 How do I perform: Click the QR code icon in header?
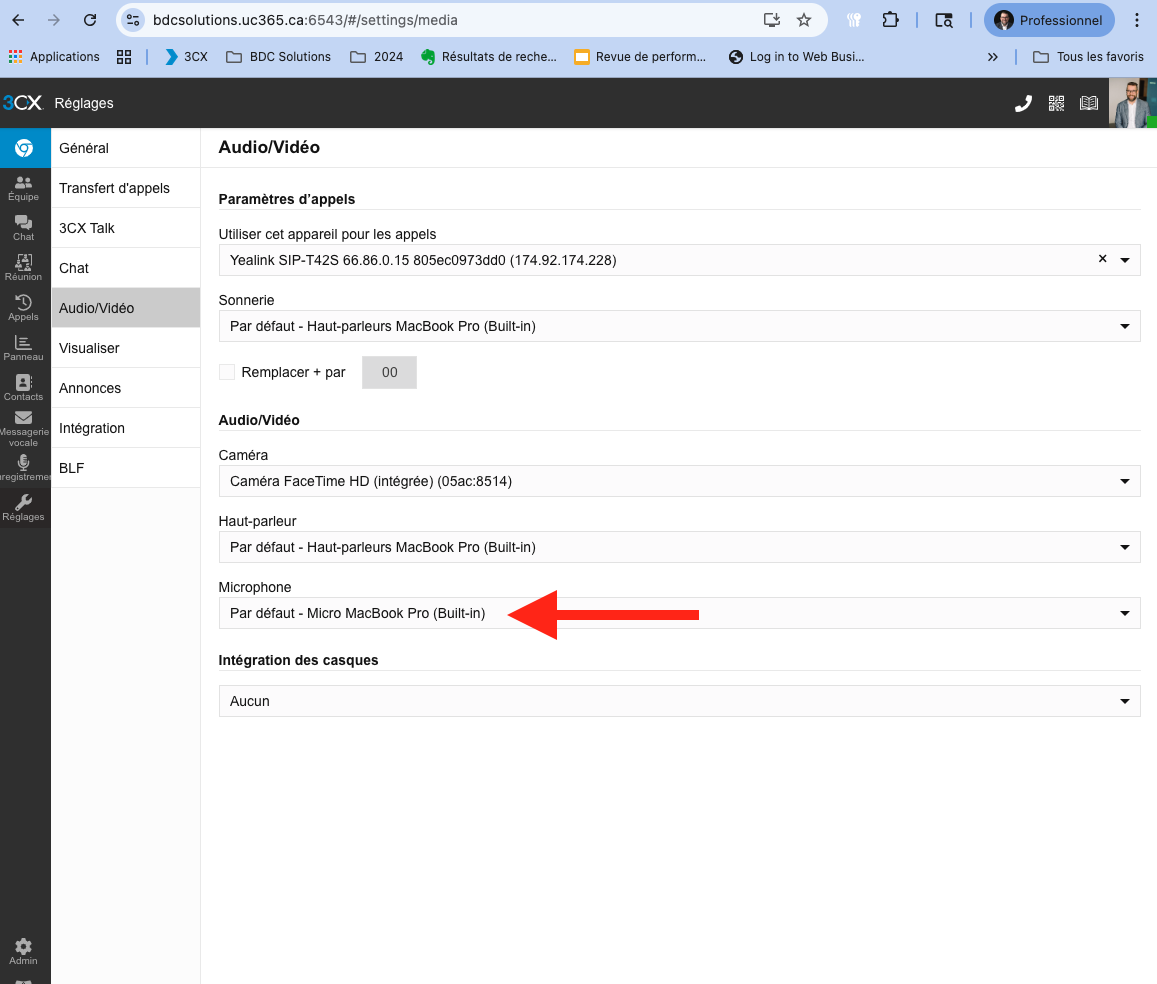tap(1057, 103)
